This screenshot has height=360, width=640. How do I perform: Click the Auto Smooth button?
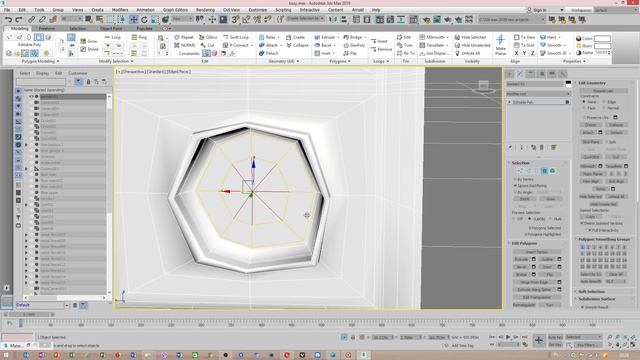point(591,281)
